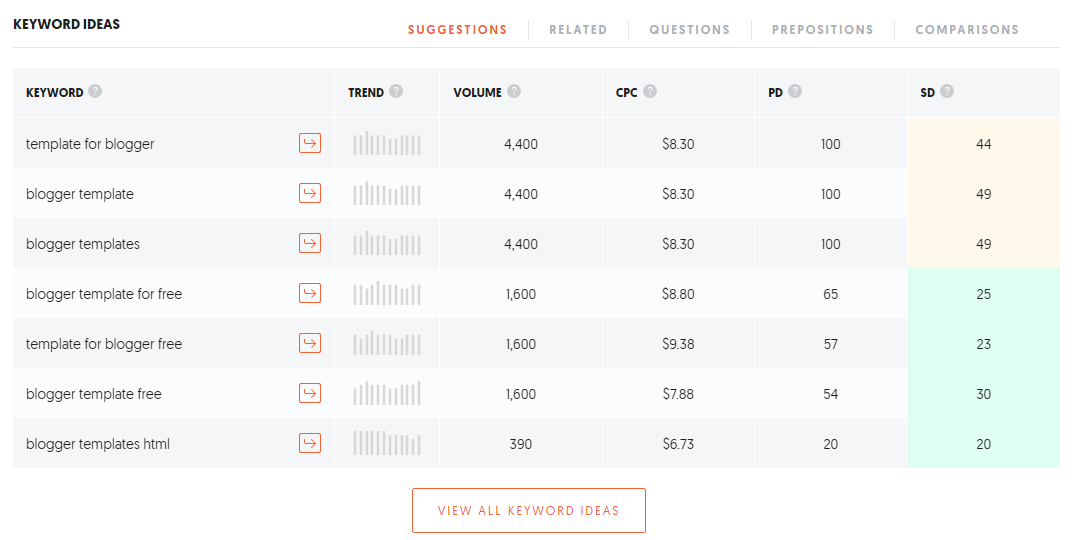Open help icon next to PD header
This screenshot has height=540, width=1075.
pyautogui.click(x=795, y=91)
